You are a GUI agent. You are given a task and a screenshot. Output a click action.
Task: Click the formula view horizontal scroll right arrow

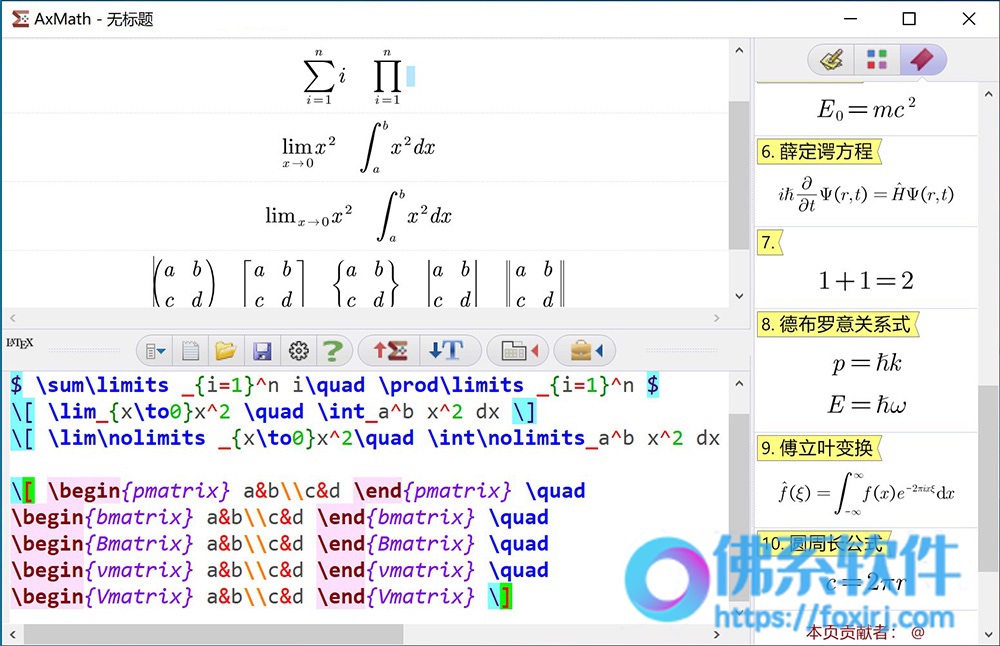[717, 318]
